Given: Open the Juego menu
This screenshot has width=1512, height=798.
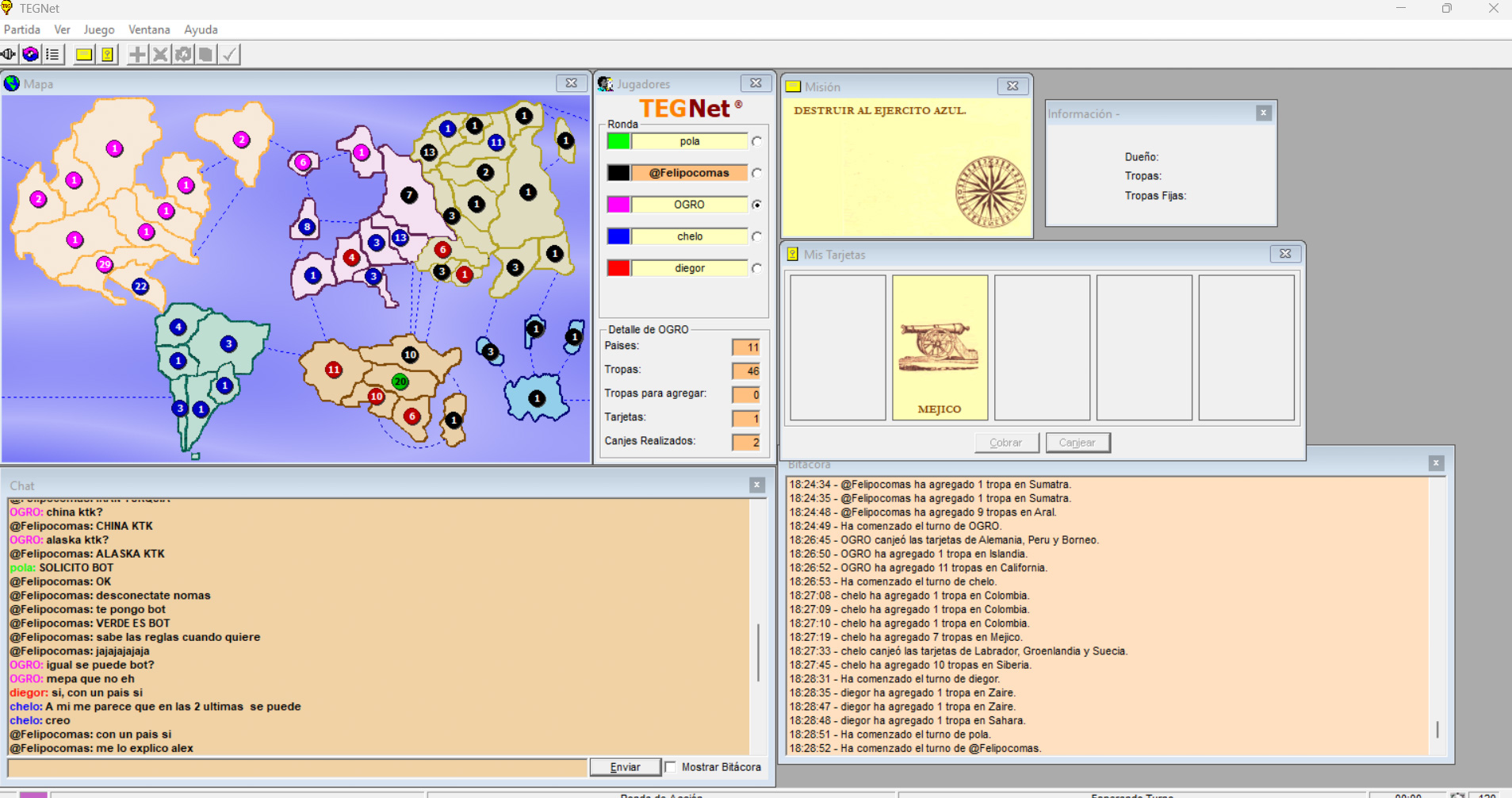Looking at the screenshot, I should (99, 29).
